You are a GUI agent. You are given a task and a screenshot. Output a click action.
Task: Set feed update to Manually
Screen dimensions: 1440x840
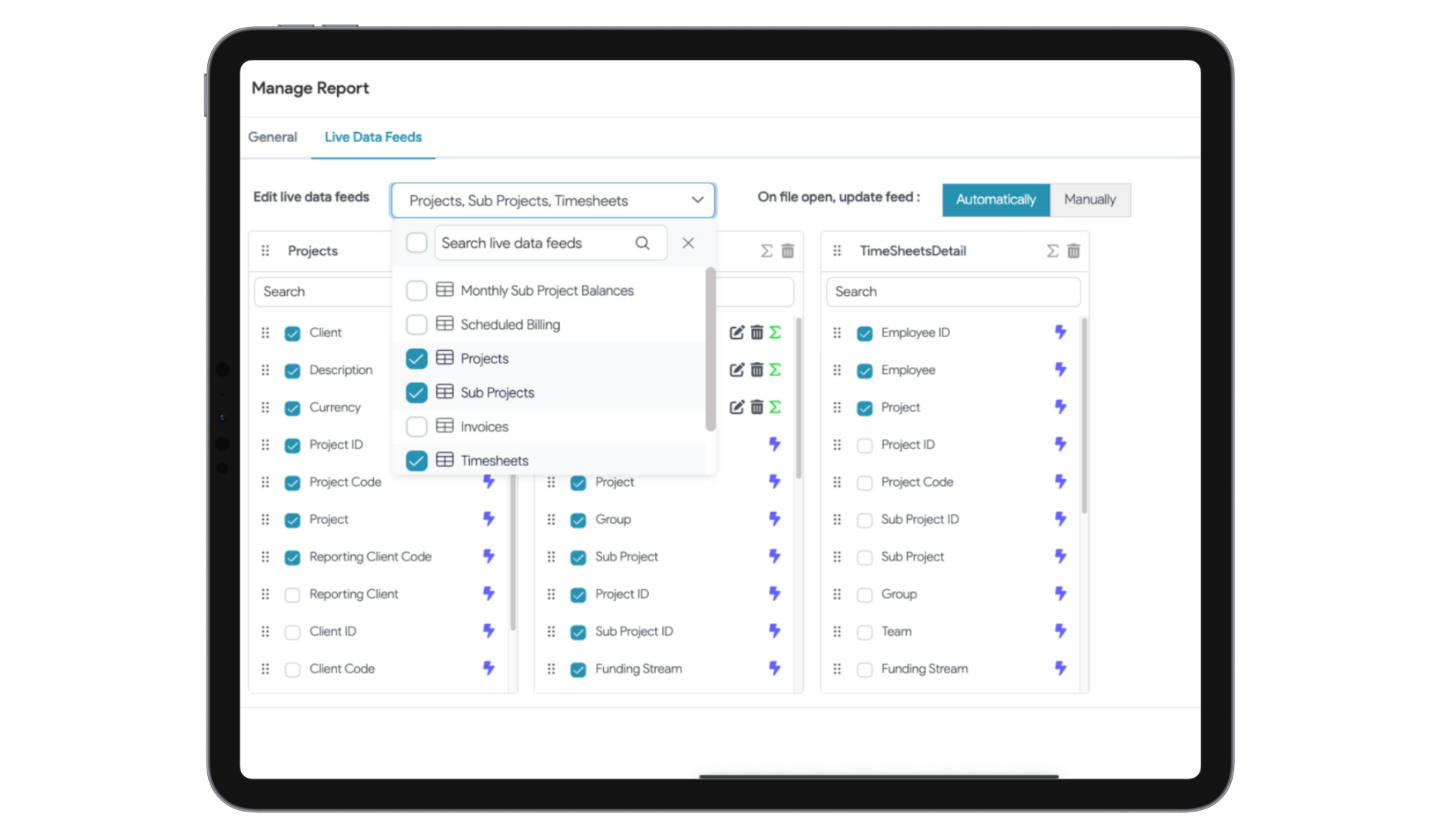tap(1089, 200)
